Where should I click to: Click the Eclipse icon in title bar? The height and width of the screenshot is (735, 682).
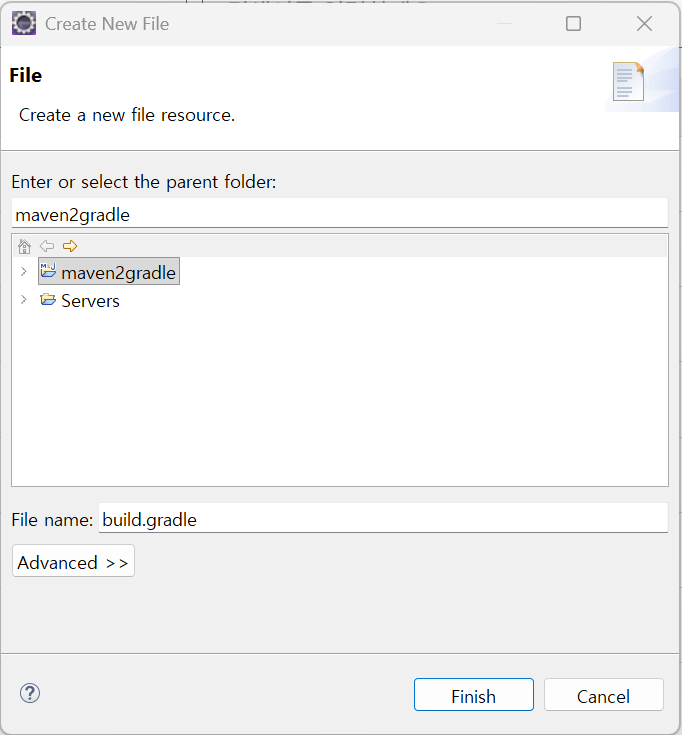tap(24, 23)
